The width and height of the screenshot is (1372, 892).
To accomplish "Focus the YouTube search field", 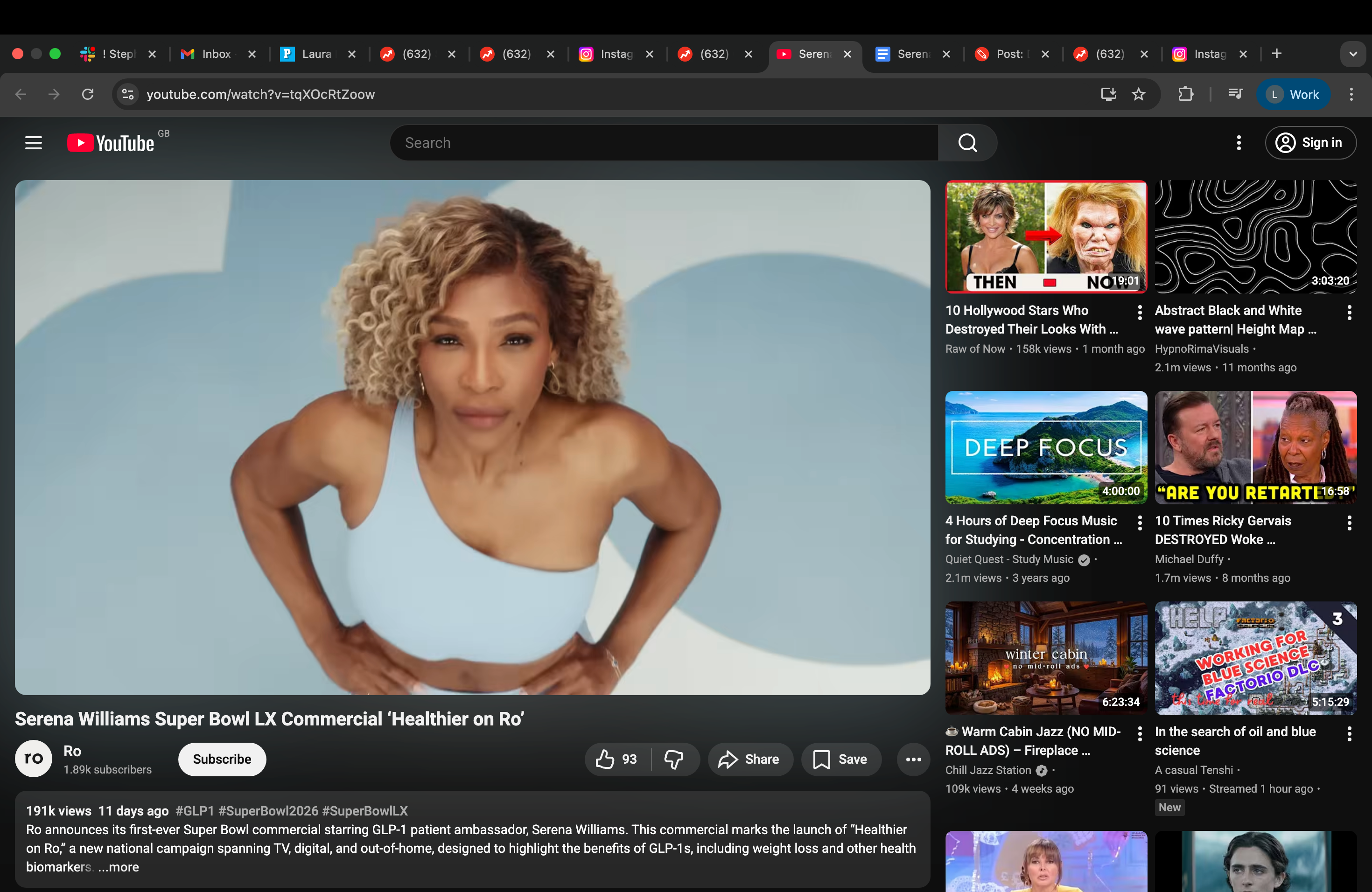I will [x=664, y=143].
